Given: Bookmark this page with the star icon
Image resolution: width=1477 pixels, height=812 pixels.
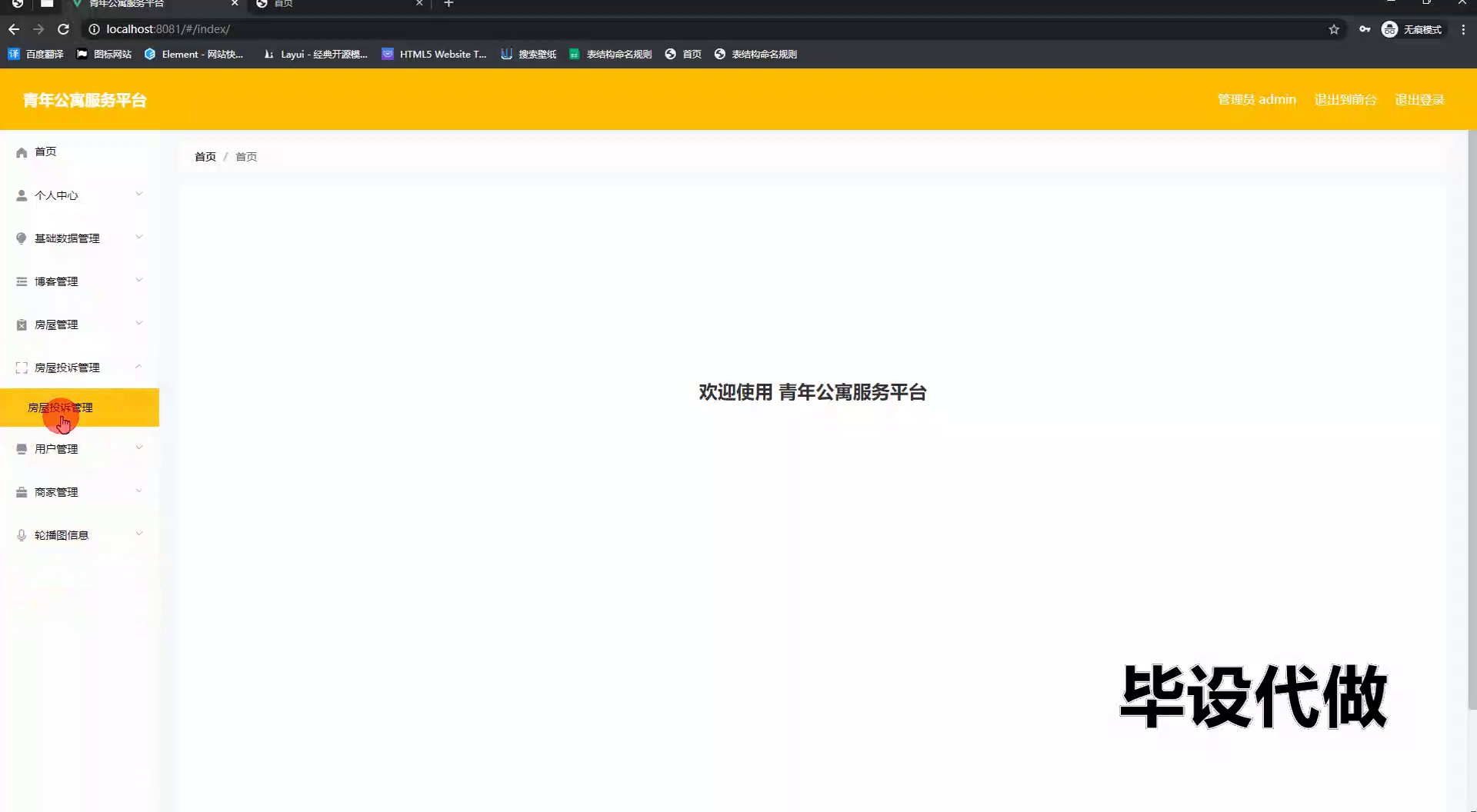Looking at the screenshot, I should pyautogui.click(x=1334, y=29).
